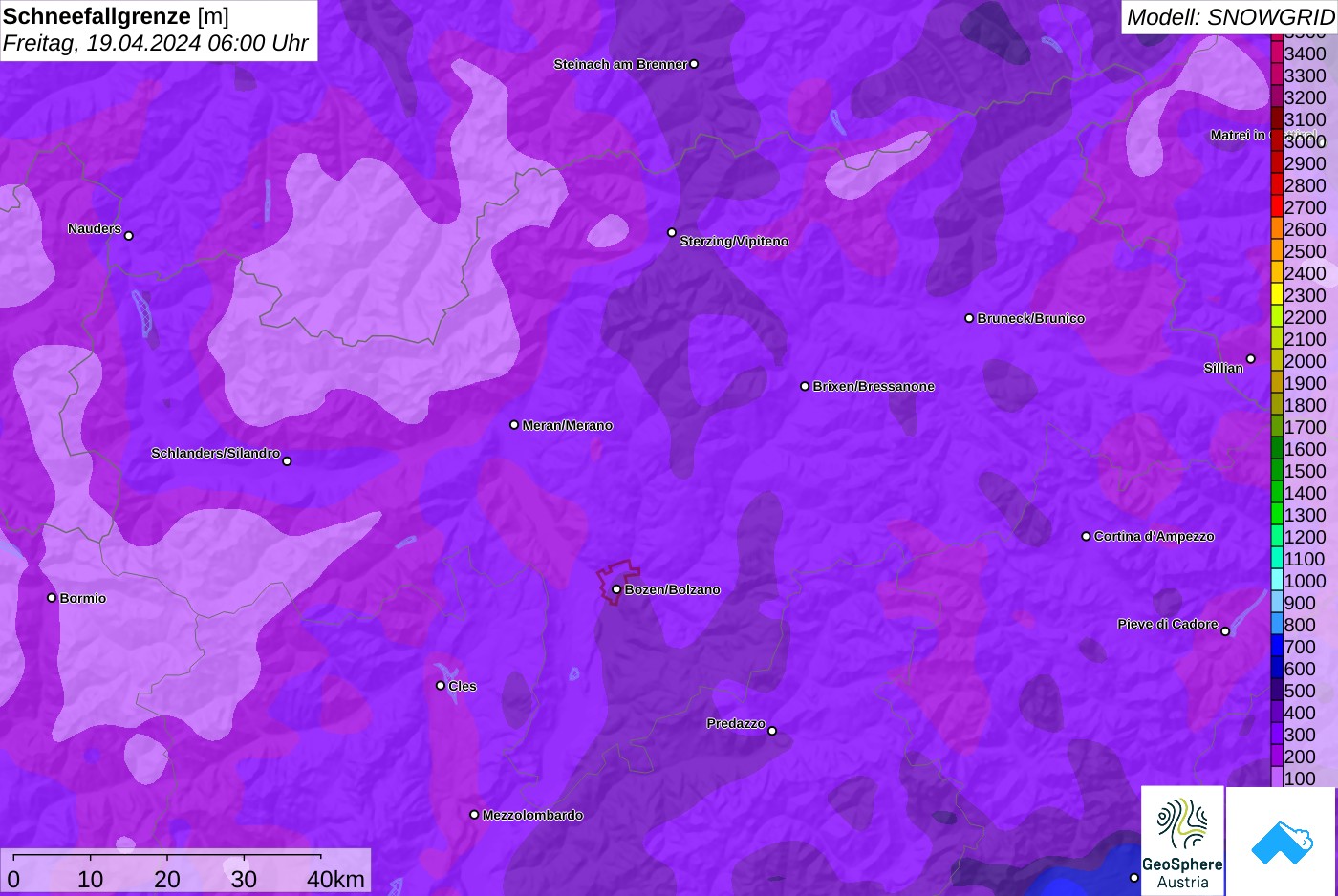This screenshot has height=896, width=1338.
Task: Select the 800 m blue legend swatch
Action: [1277, 624]
